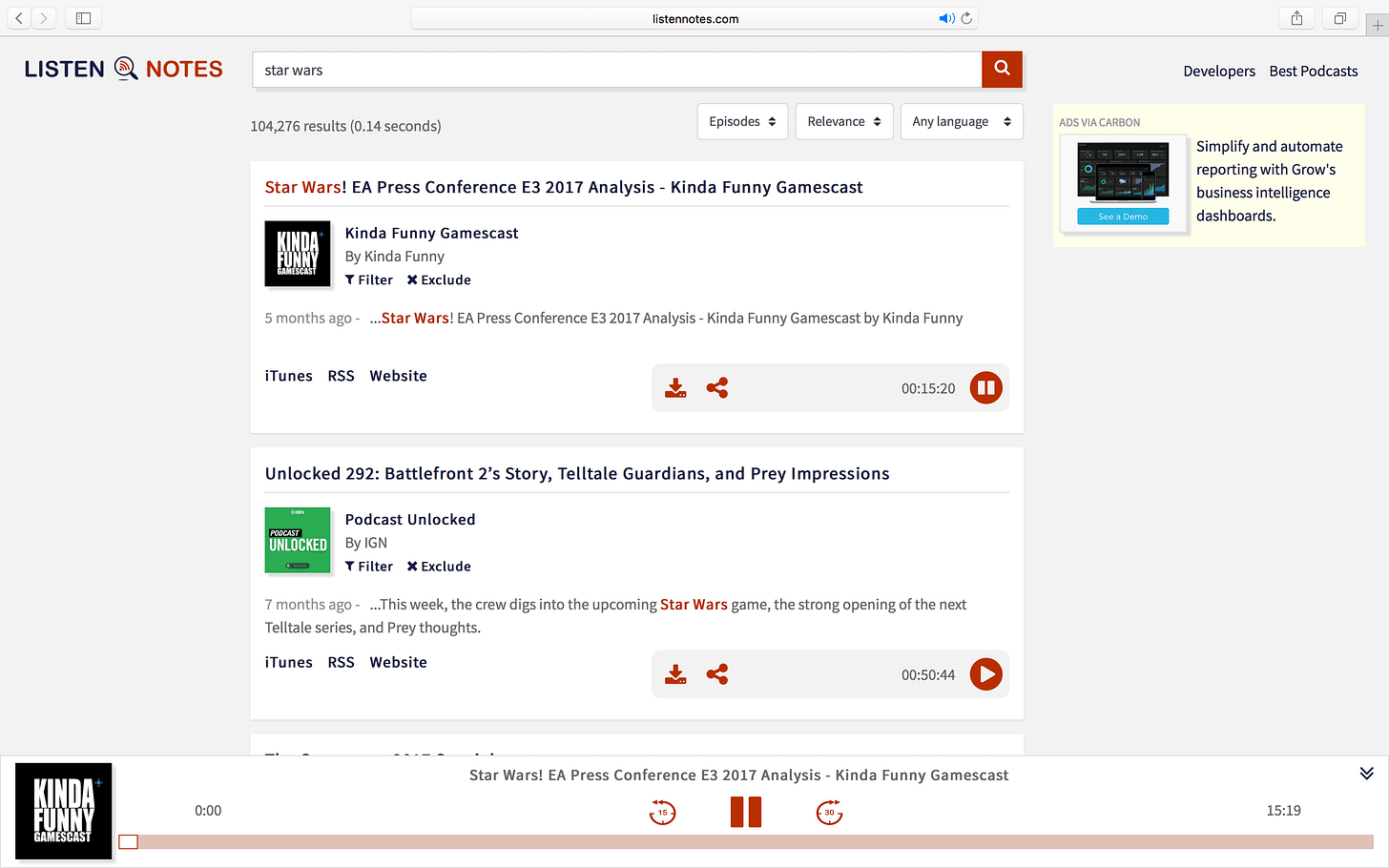Open Kinda Funny Gamescast podcast name link
This screenshot has height=868, width=1389.
click(432, 233)
